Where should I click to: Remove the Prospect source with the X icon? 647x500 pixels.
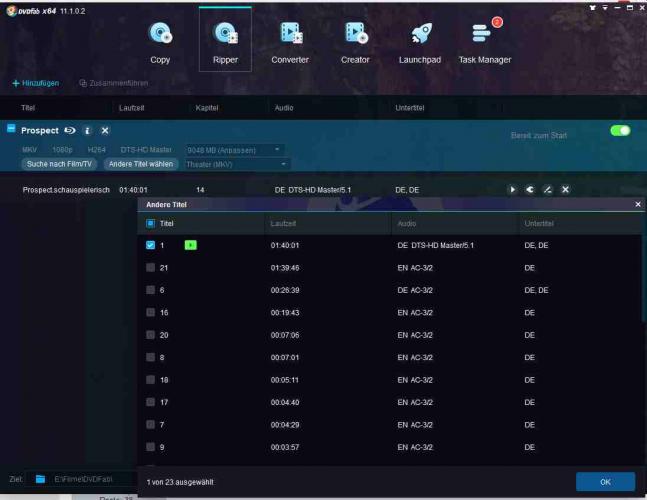105,131
